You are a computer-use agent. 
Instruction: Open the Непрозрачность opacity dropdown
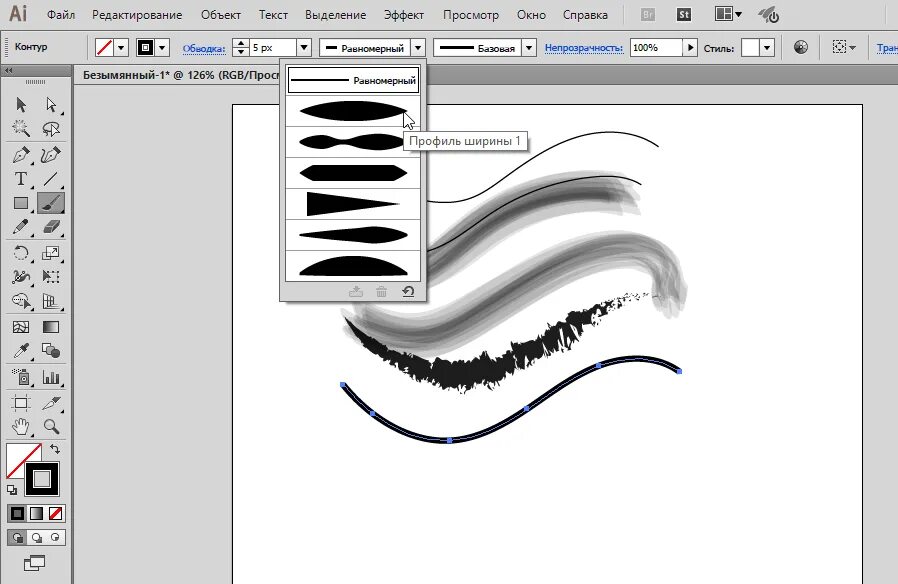tap(690, 47)
